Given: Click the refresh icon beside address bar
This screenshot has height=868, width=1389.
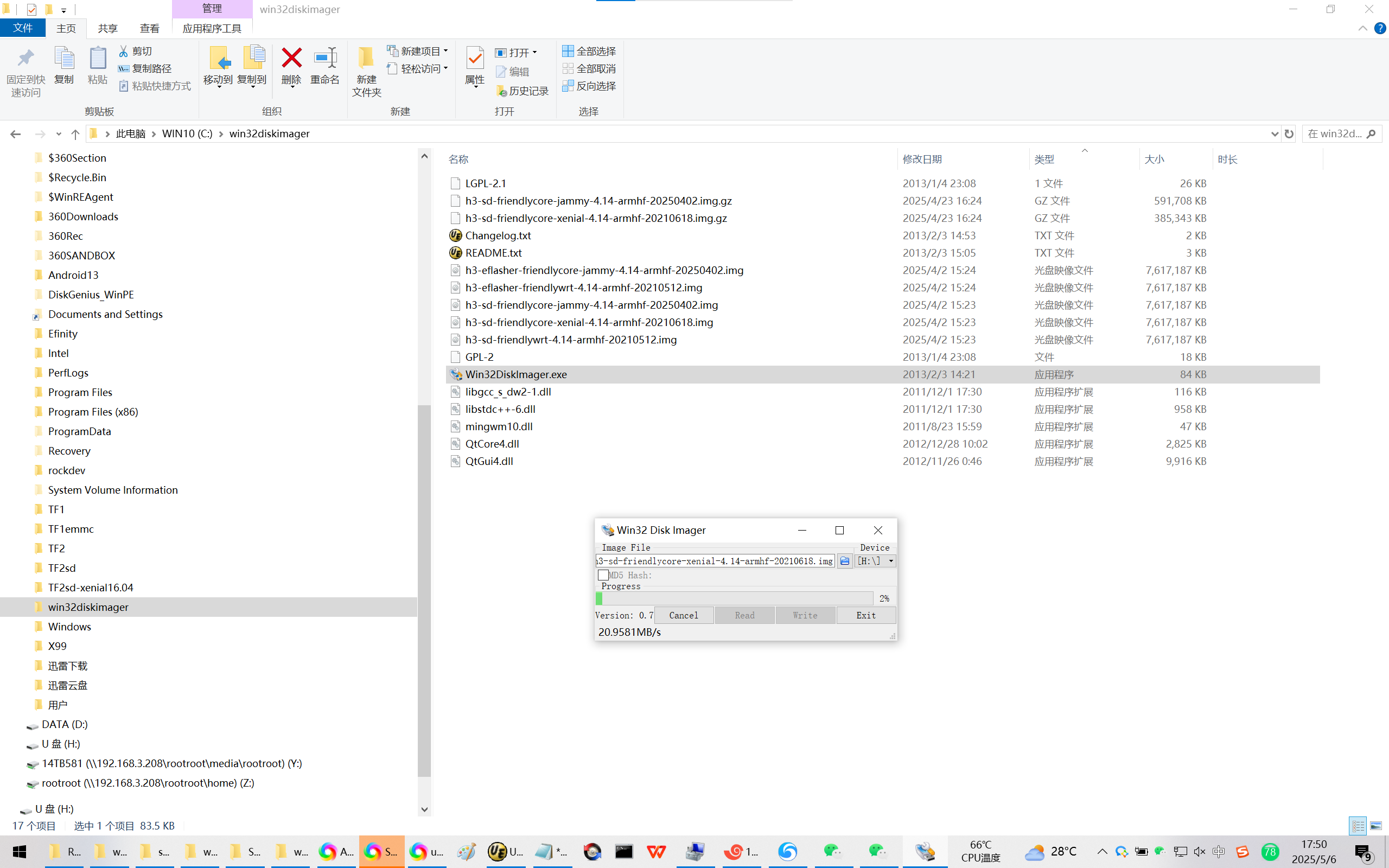Looking at the screenshot, I should coord(1289,134).
